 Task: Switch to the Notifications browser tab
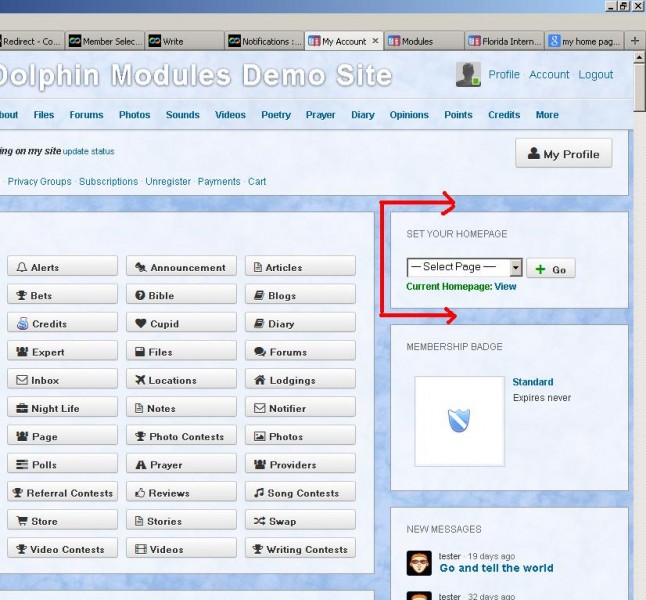[x=264, y=41]
